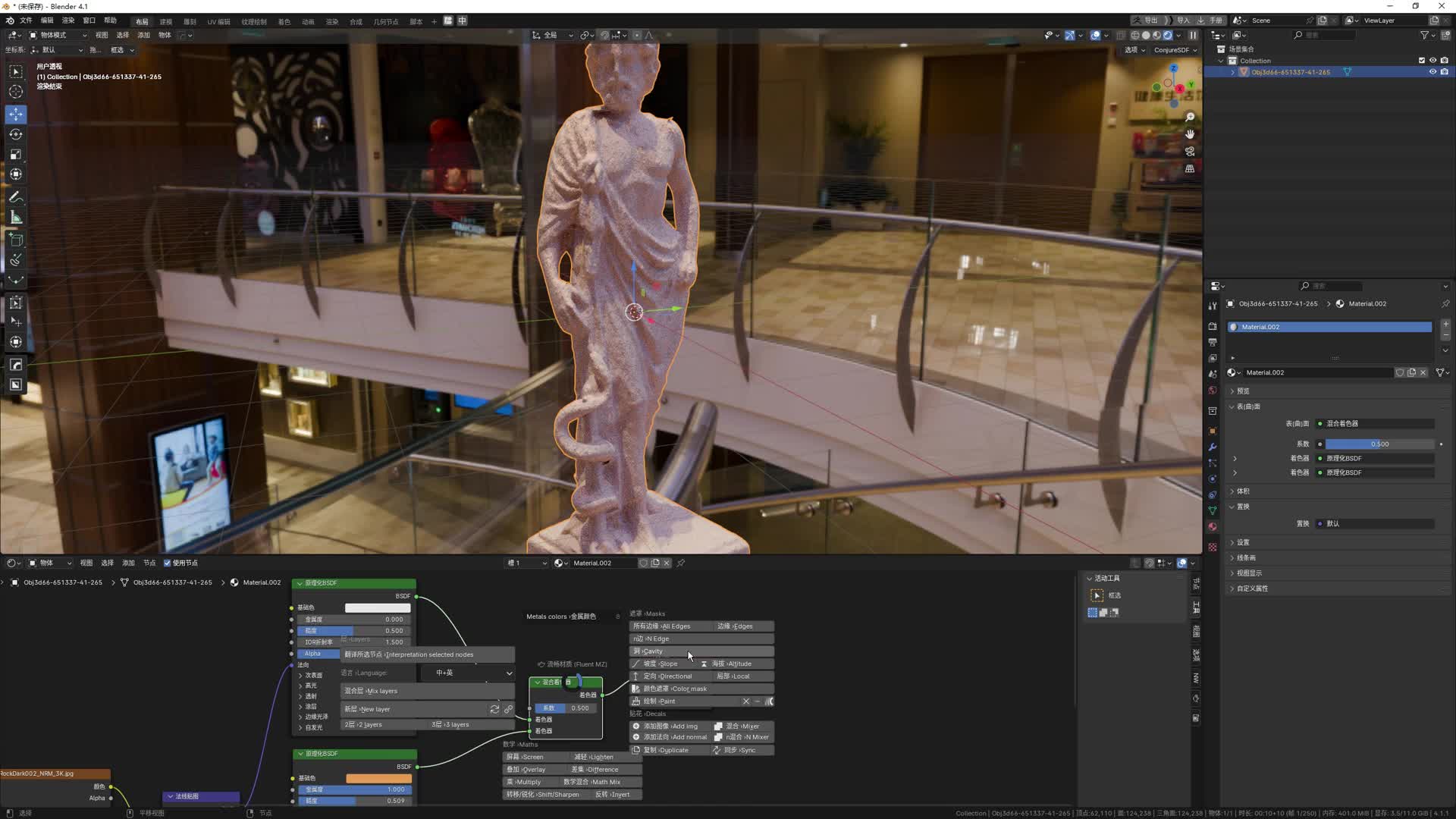Viewport: 1456px width, 819px height.
Task: Expand the 体积 panel
Action: [1242, 491]
